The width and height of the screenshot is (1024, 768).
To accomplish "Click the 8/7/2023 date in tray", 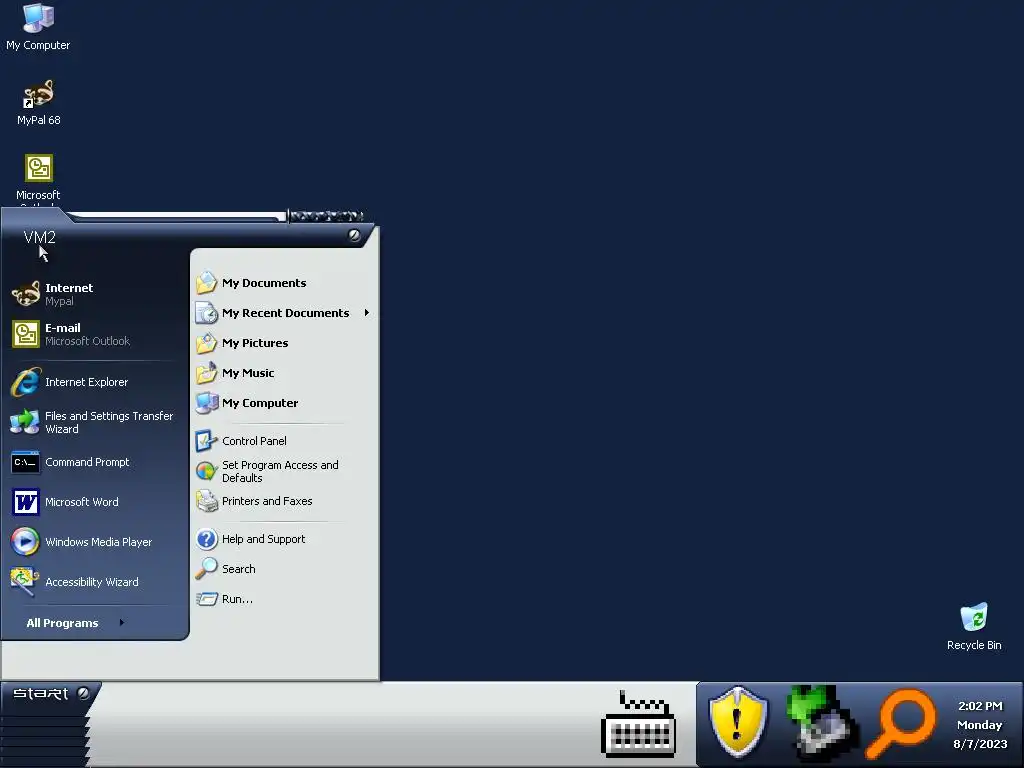I will click(x=980, y=744).
